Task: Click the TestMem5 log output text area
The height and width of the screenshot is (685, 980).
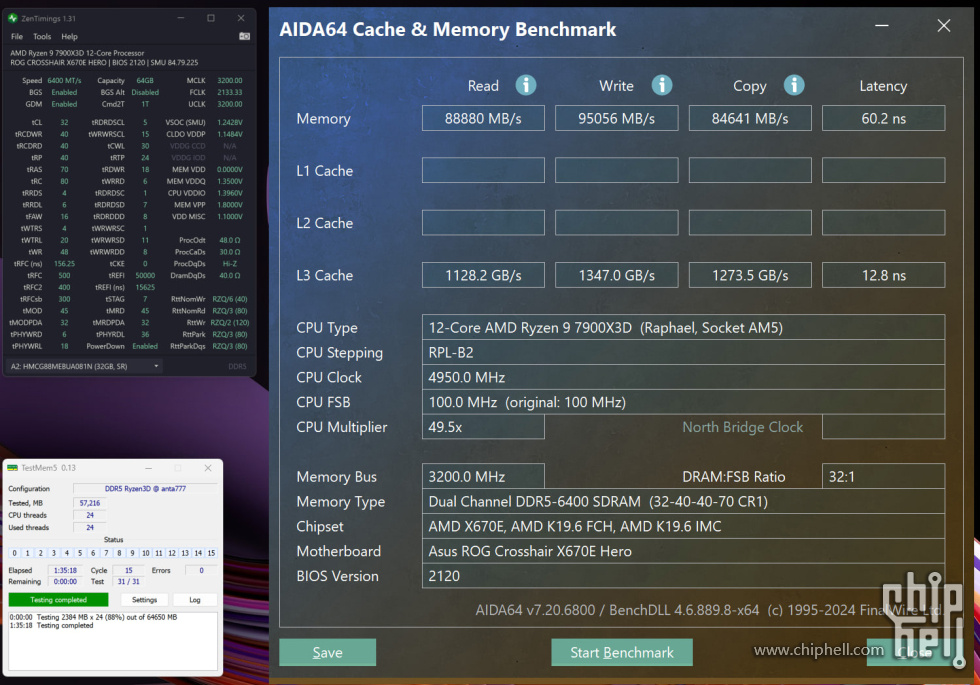Action: [x=112, y=641]
